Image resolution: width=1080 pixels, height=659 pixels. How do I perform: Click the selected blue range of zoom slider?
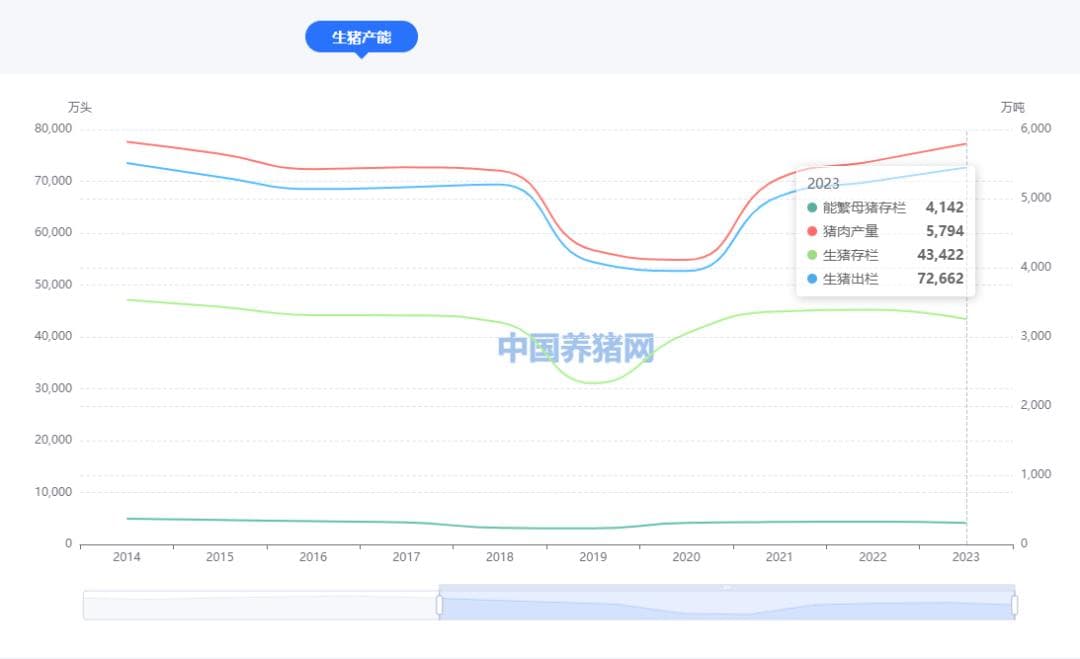click(726, 605)
